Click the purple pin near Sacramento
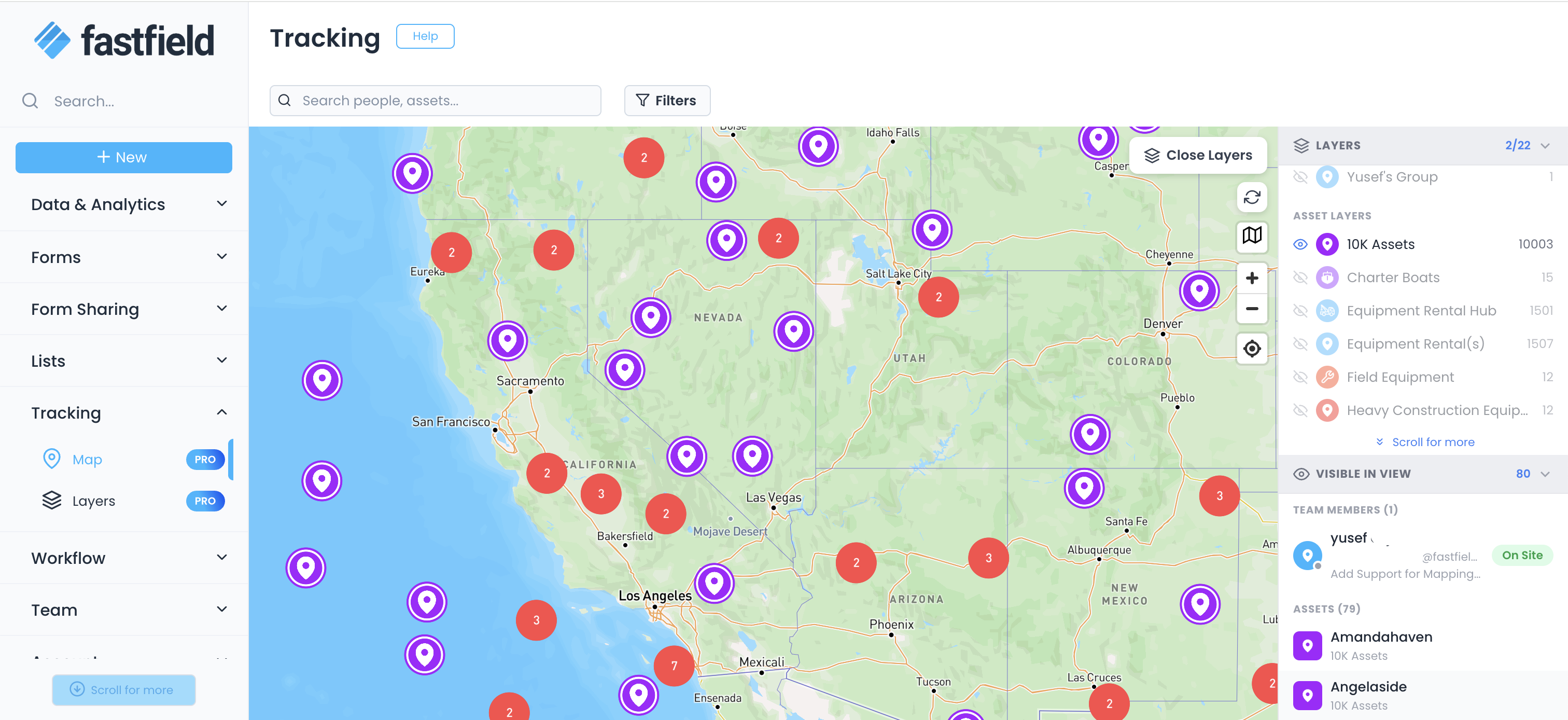The image size is (1568, 720). pyautogui.click(x=507, y=340)
